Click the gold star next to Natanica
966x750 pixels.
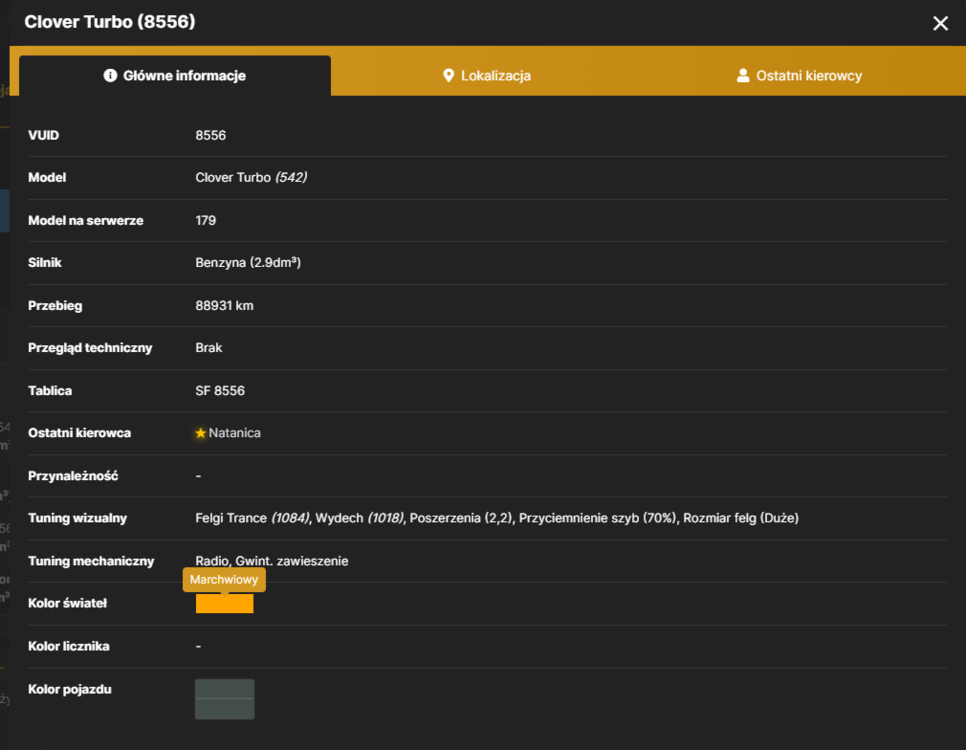(x=200, y=433)
